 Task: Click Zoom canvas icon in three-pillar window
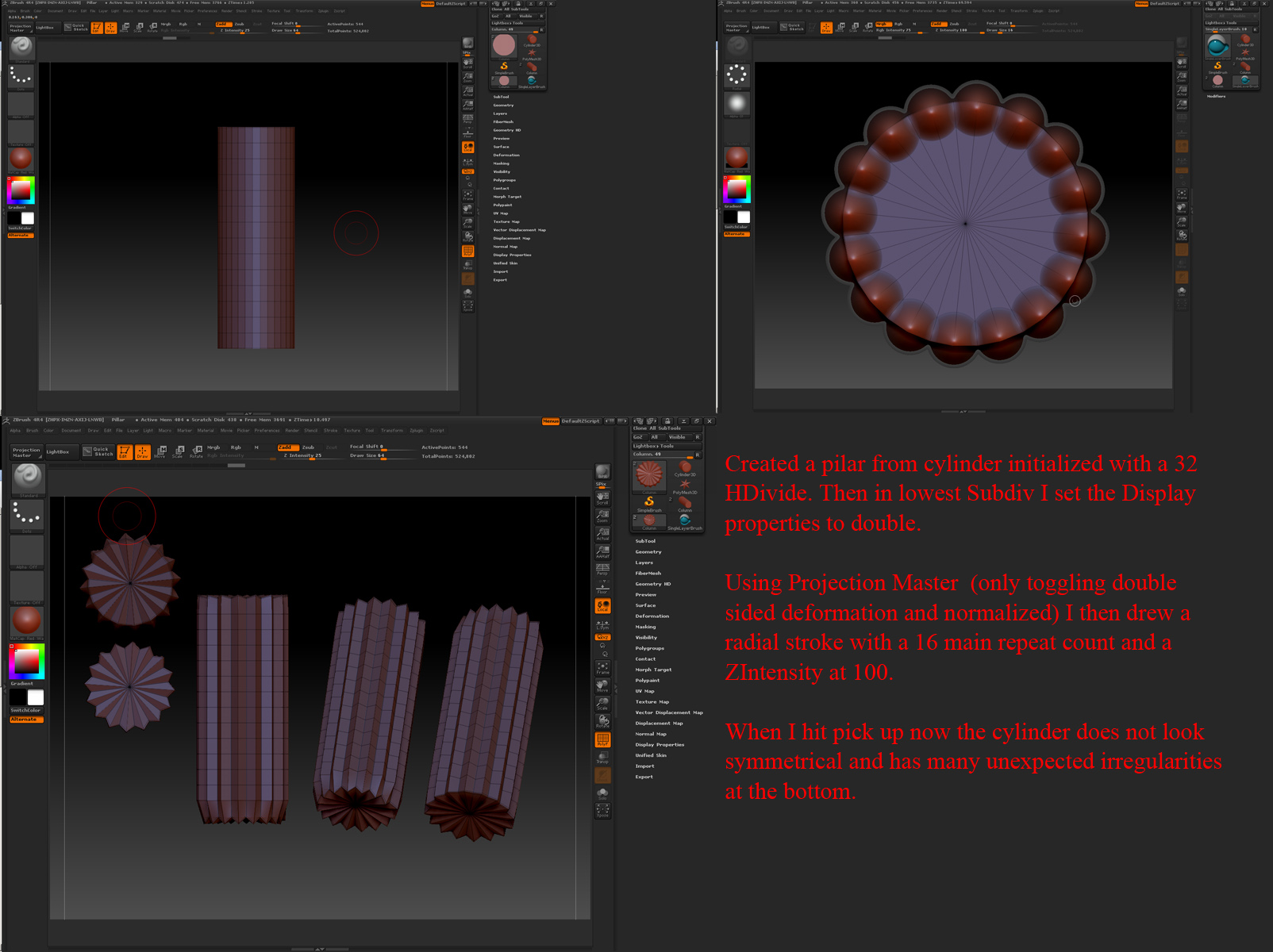coord(603,516)
